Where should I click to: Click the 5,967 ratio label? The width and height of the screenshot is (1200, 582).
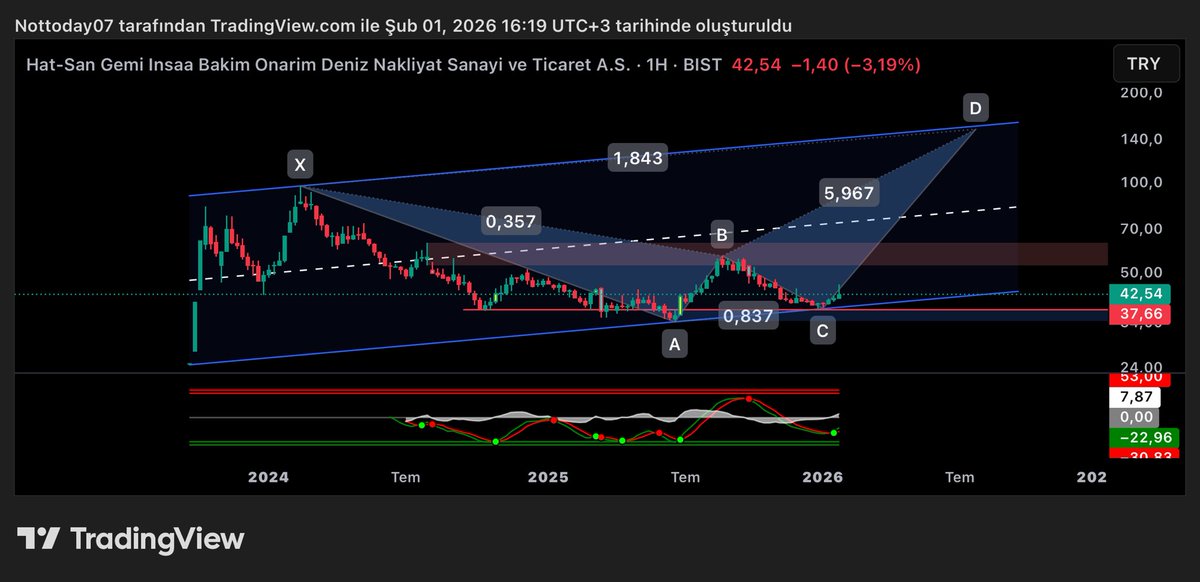pyautogui.click(x=849, y=193)
